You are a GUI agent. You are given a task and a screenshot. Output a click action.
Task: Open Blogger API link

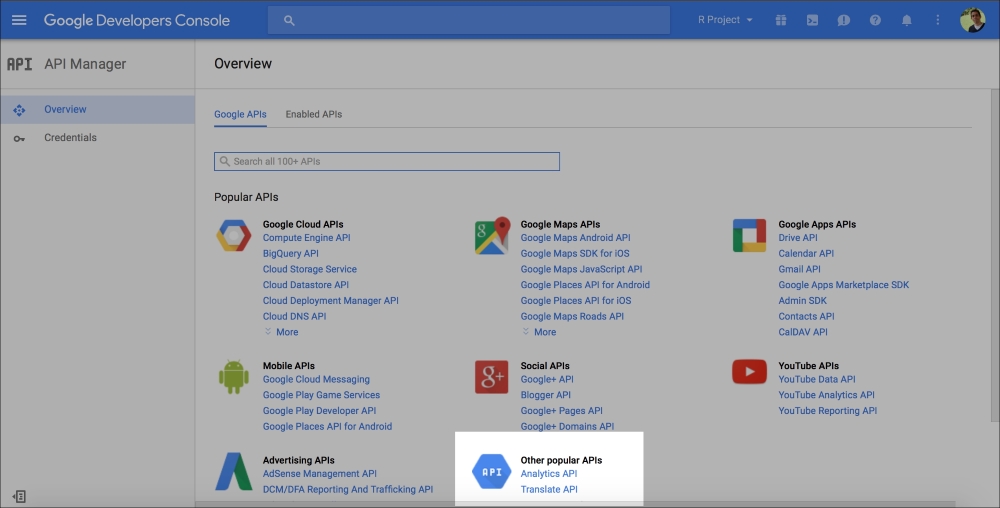click(546, 395)
